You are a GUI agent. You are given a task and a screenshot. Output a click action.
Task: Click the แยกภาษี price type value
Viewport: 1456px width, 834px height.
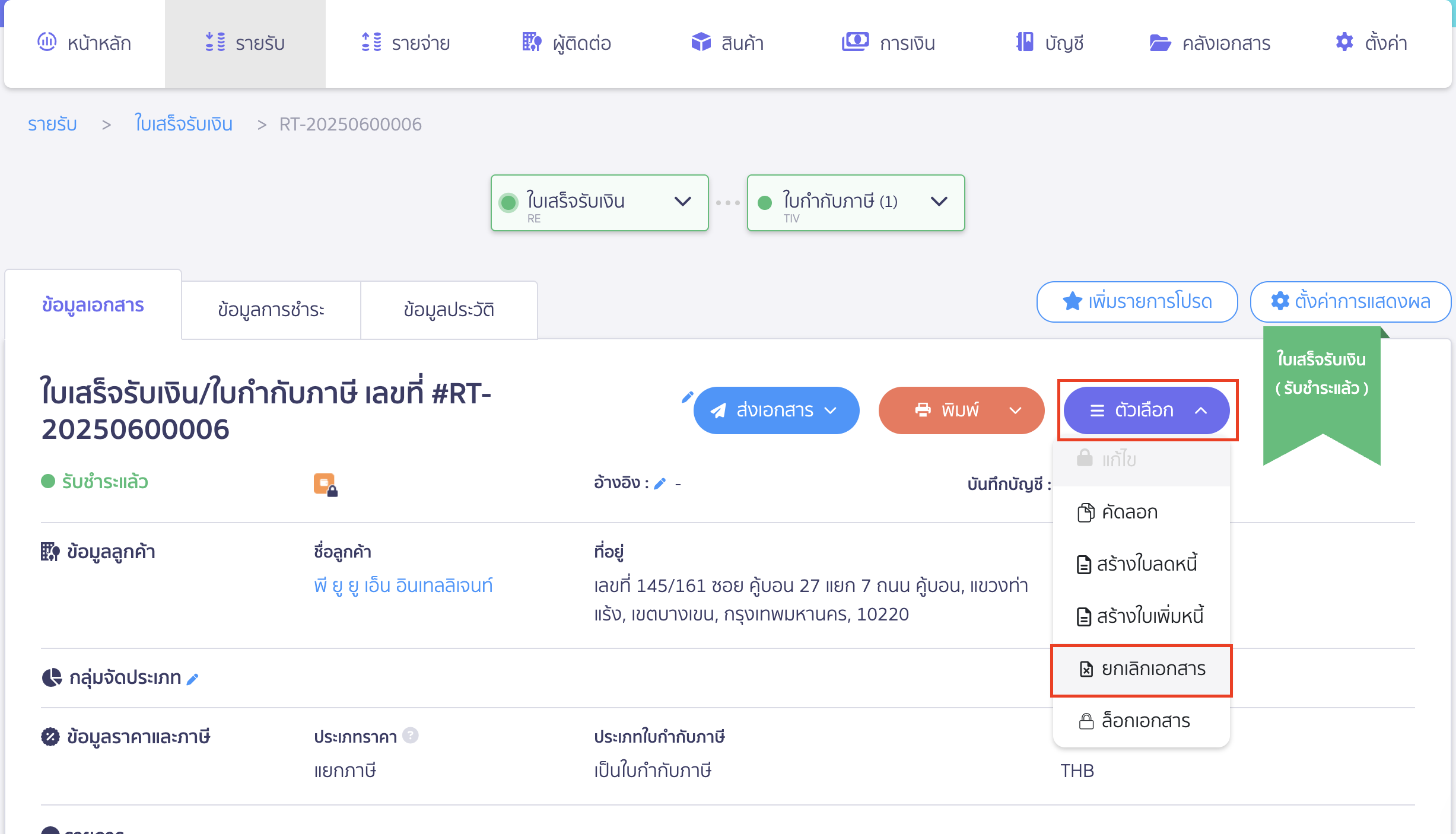[x=345, y=771]
